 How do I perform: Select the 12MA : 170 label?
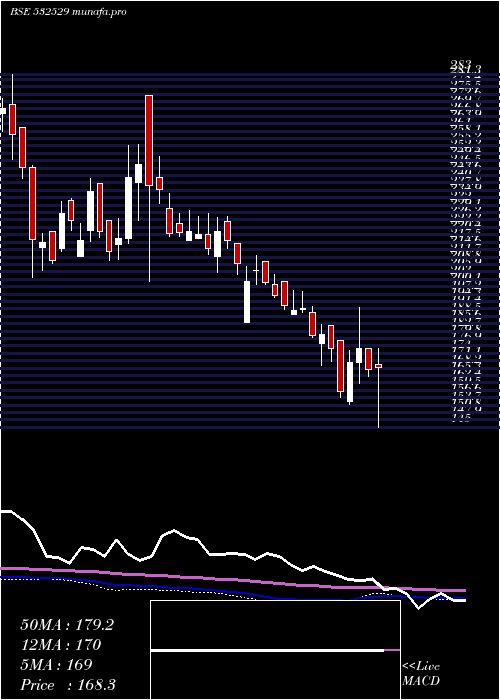pyautogui.click(x=61, y=645)
